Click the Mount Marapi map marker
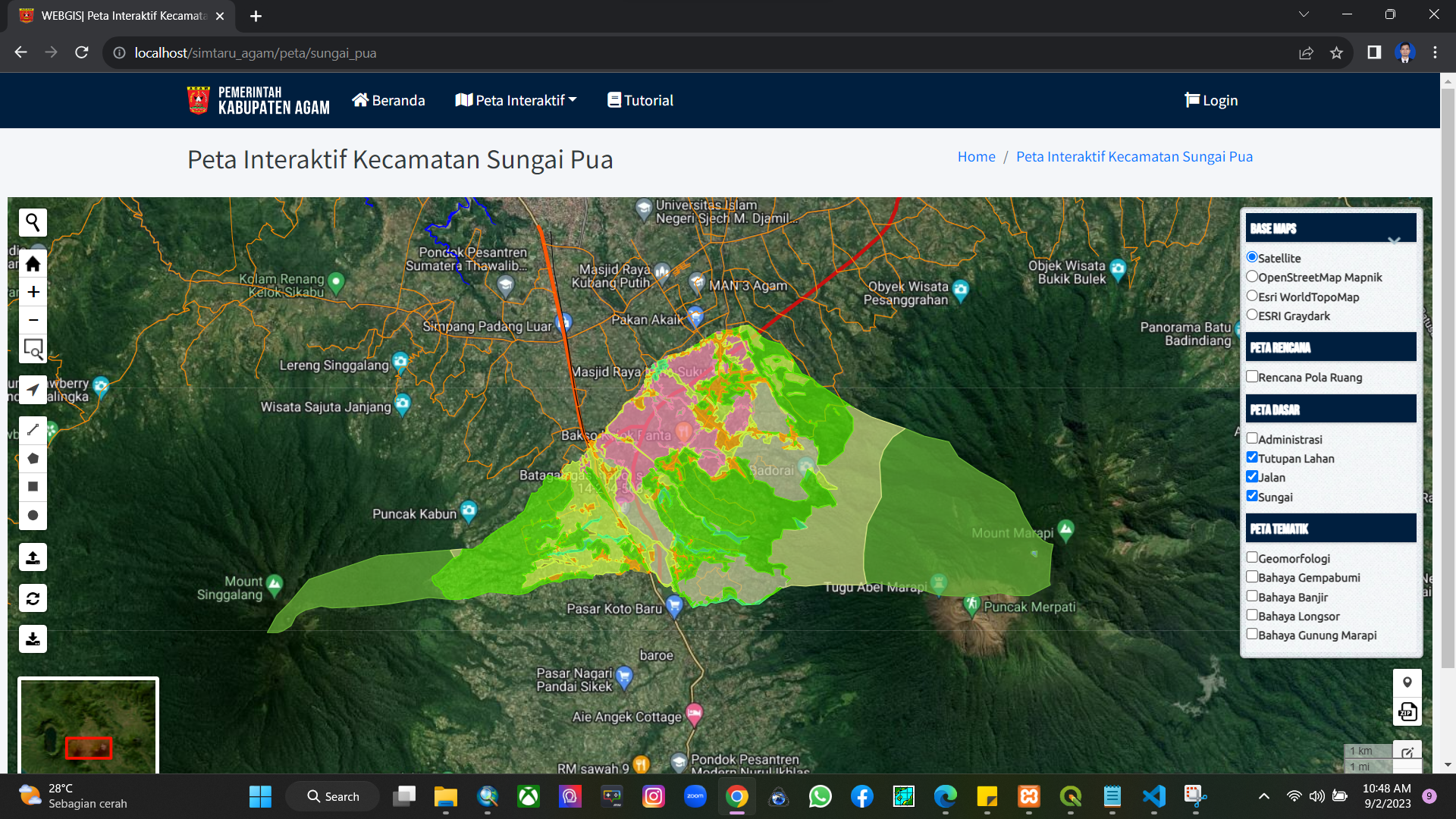This screenshot has width=1456, height=819. tap(1066, 529)
